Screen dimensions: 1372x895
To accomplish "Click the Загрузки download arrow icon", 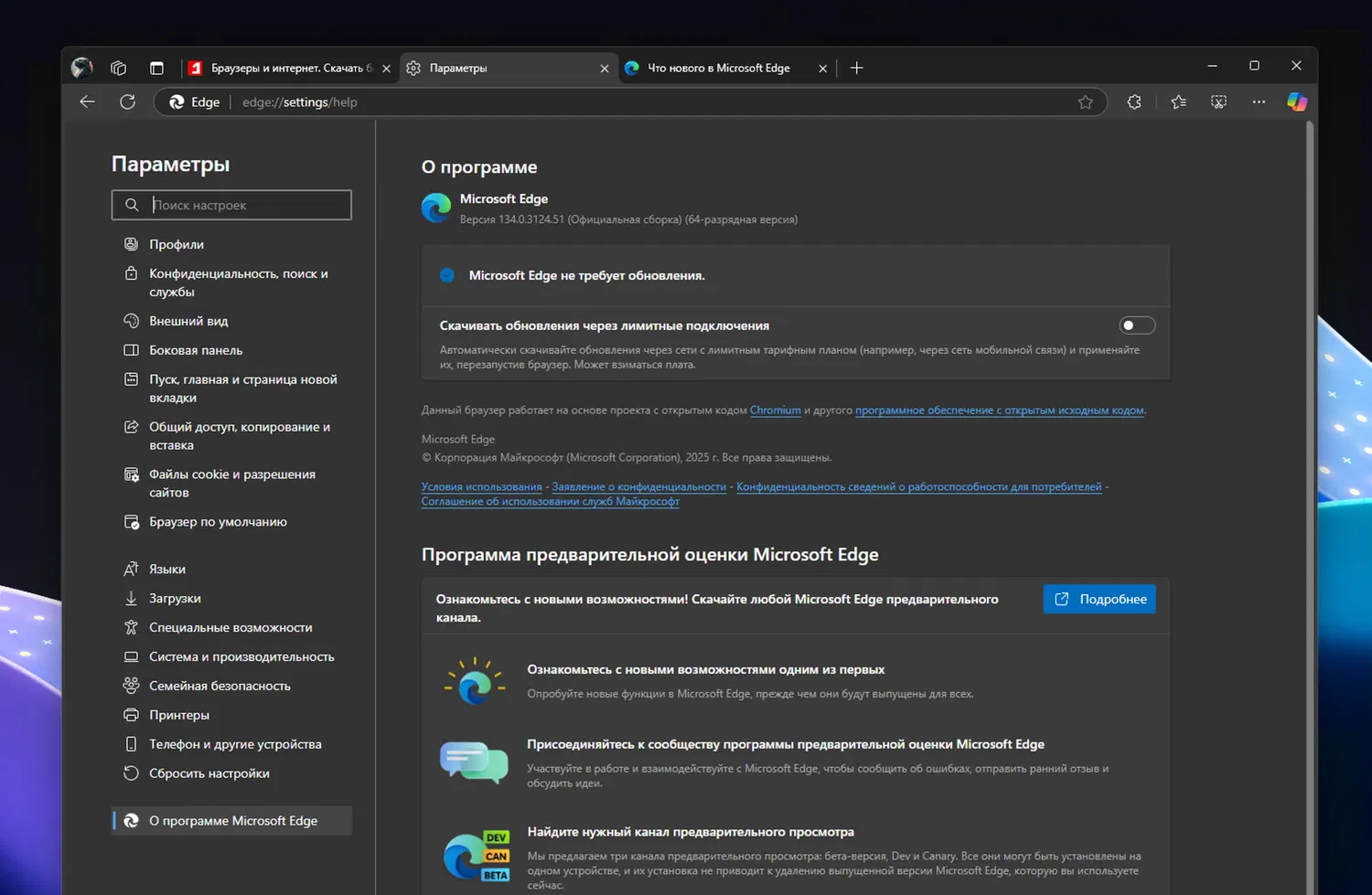I will [131, 598].
